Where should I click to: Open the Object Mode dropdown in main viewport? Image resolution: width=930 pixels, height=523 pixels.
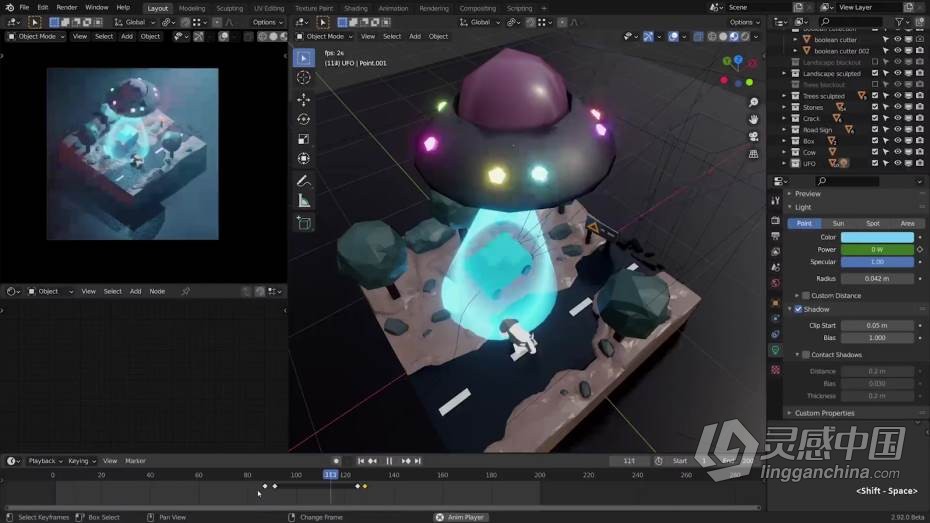325,36
